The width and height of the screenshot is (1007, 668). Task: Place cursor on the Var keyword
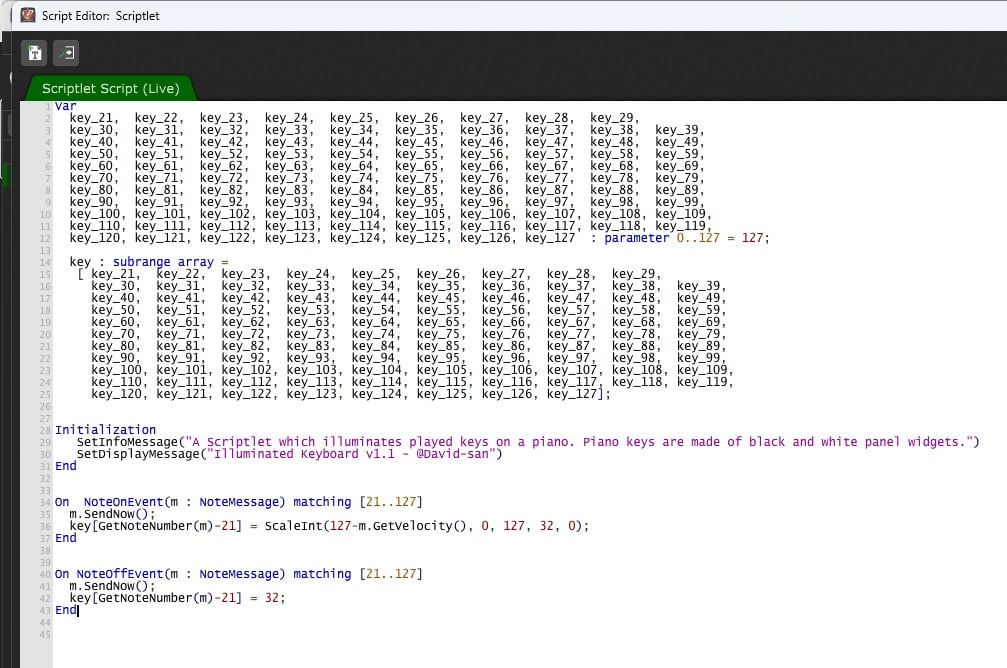coord(65,106)
